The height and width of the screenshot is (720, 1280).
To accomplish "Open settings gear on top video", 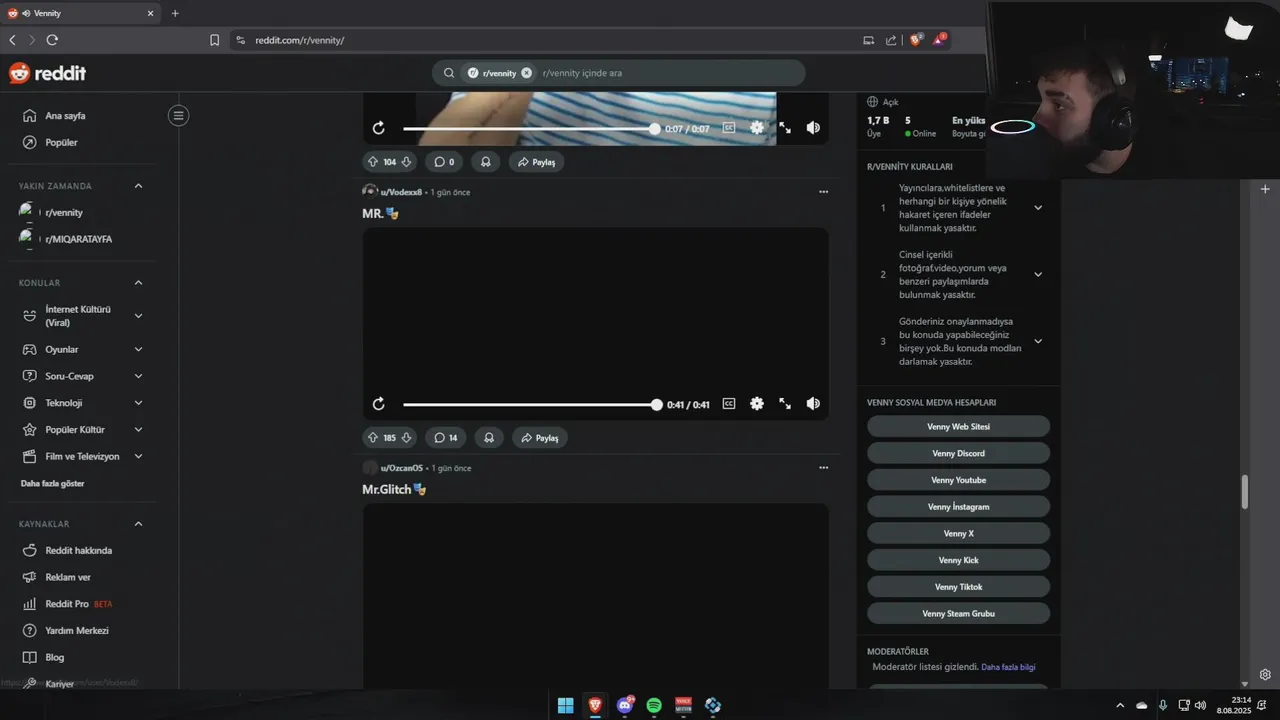I will 757,128.
